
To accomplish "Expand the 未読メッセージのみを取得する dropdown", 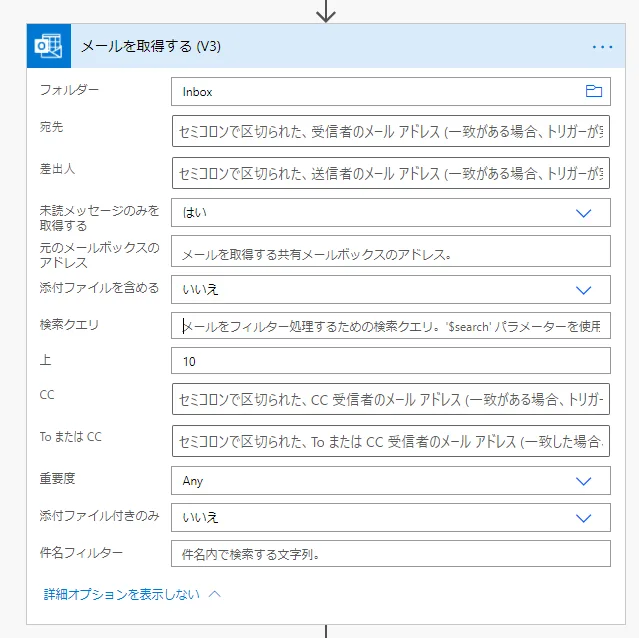I will click(x=584, y=212).
